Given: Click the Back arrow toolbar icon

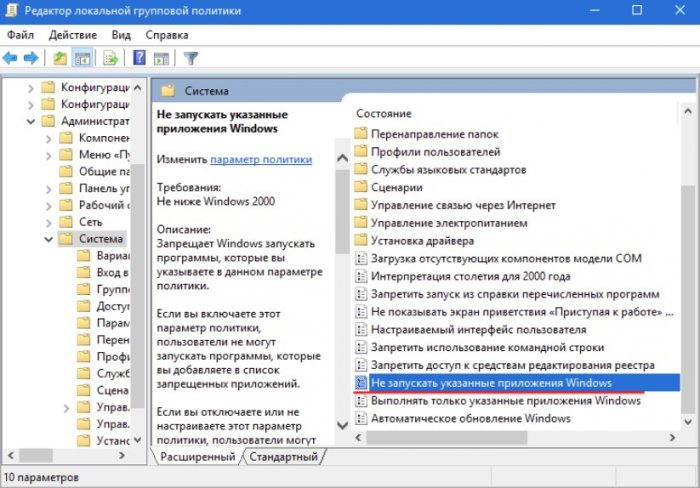Looking at the screenshot, I should pos(12,58).
